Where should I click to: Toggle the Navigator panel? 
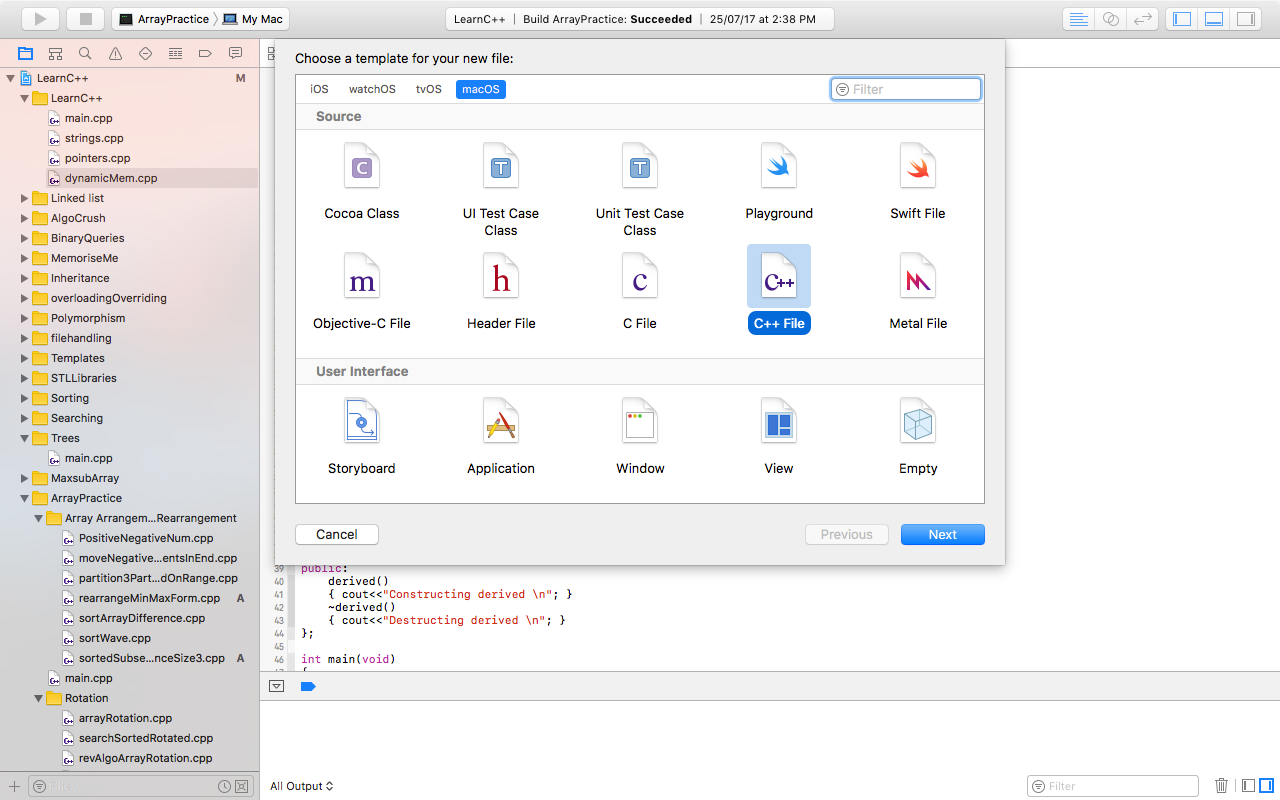pos(1182,19)
